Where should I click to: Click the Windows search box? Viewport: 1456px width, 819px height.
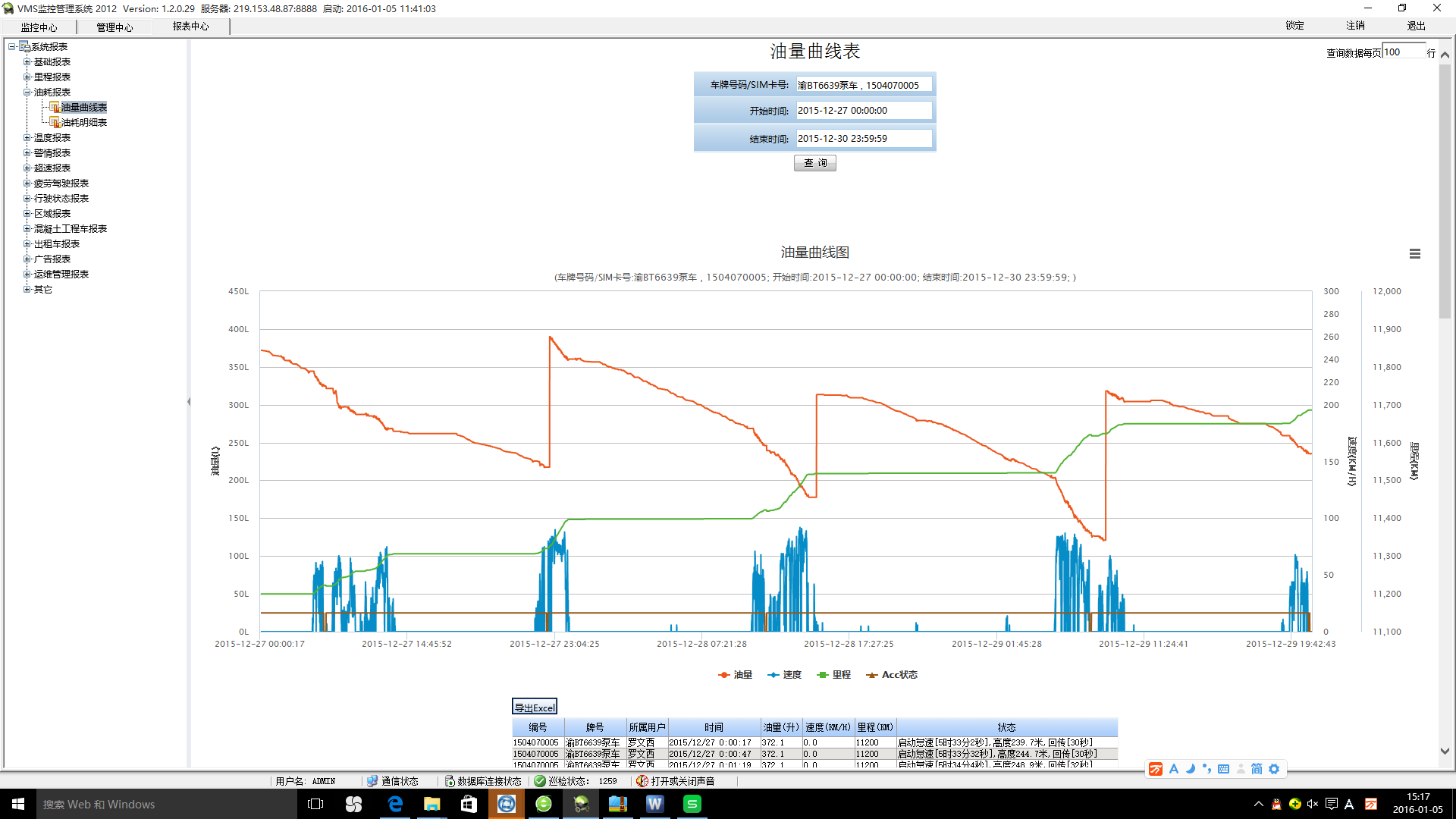167,804
